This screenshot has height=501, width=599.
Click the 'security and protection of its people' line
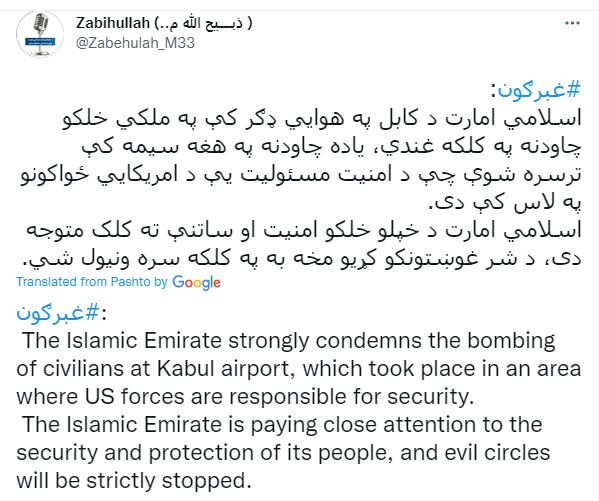283,453
